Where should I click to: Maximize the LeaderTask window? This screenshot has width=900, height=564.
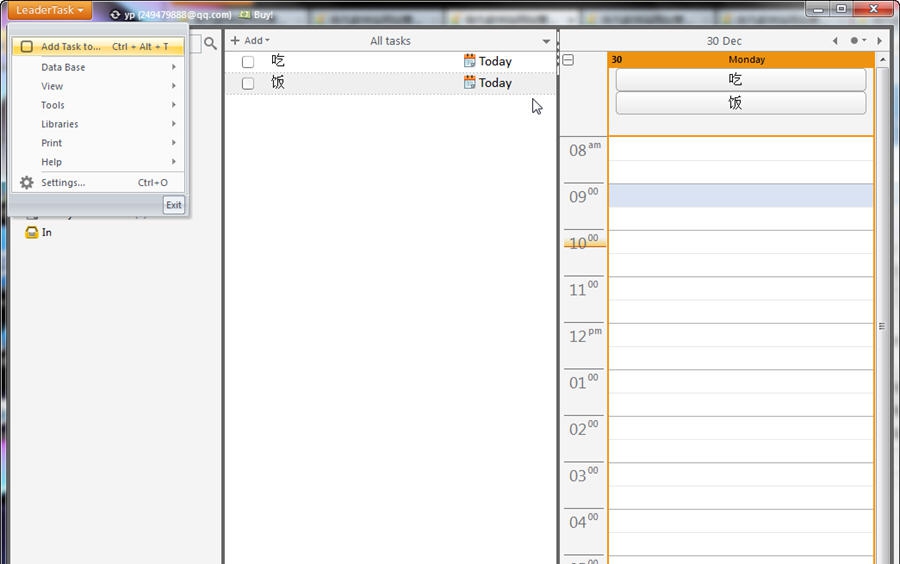click(841, 9)
